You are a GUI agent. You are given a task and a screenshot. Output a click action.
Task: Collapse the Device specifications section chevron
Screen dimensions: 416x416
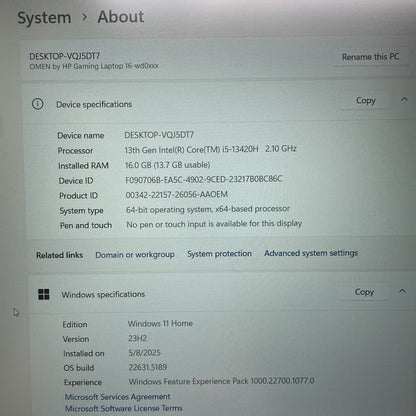[404, 99]
